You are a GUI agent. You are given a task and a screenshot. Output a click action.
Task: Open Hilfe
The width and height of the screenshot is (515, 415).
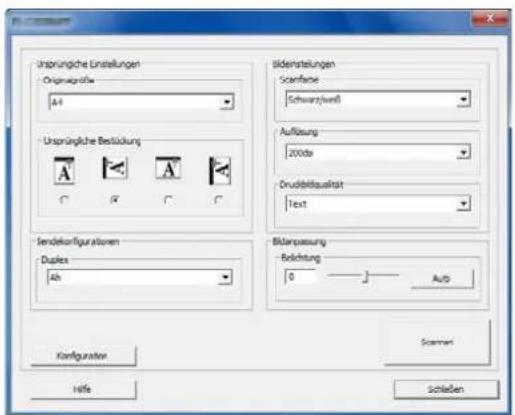point(83,389)
